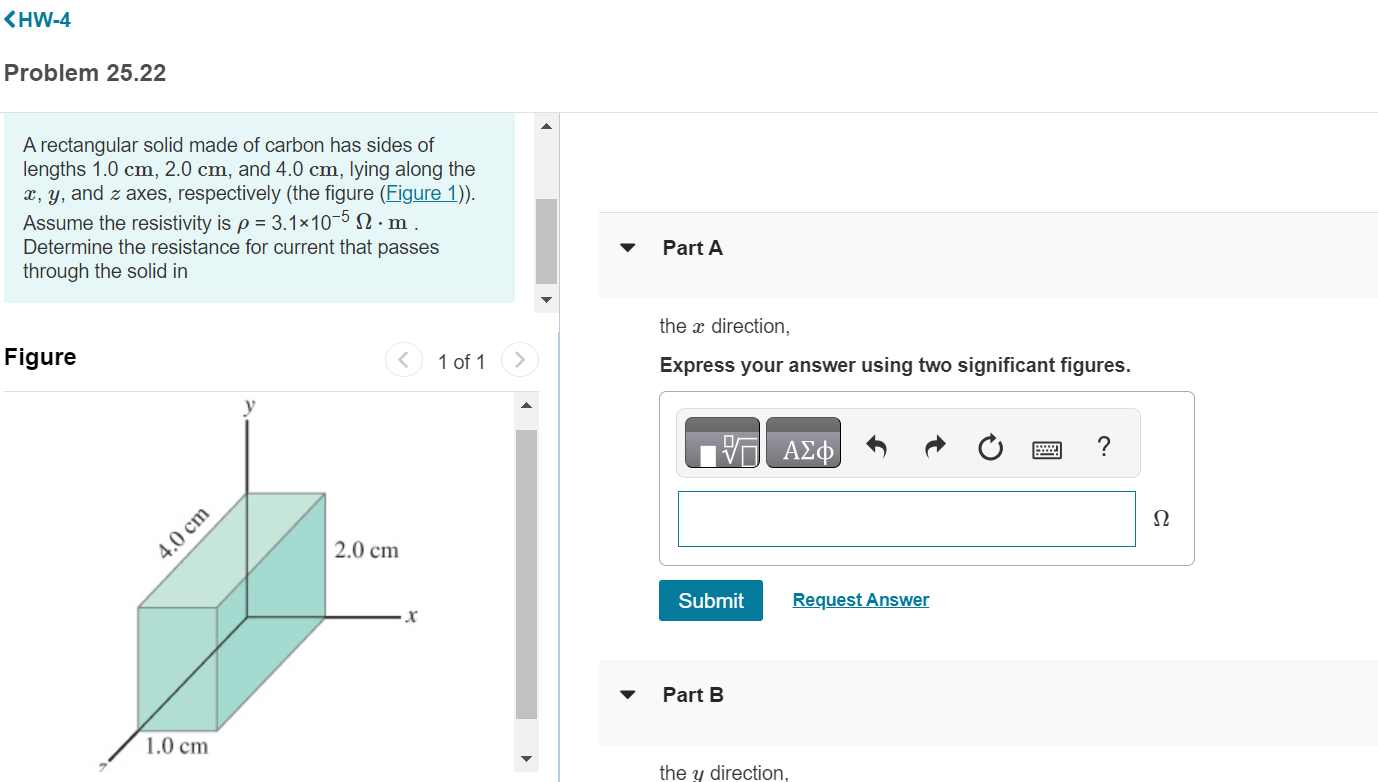Collapse the Part B section
The height and width of the screenshot is (782, 1378).
pos(627,694)
